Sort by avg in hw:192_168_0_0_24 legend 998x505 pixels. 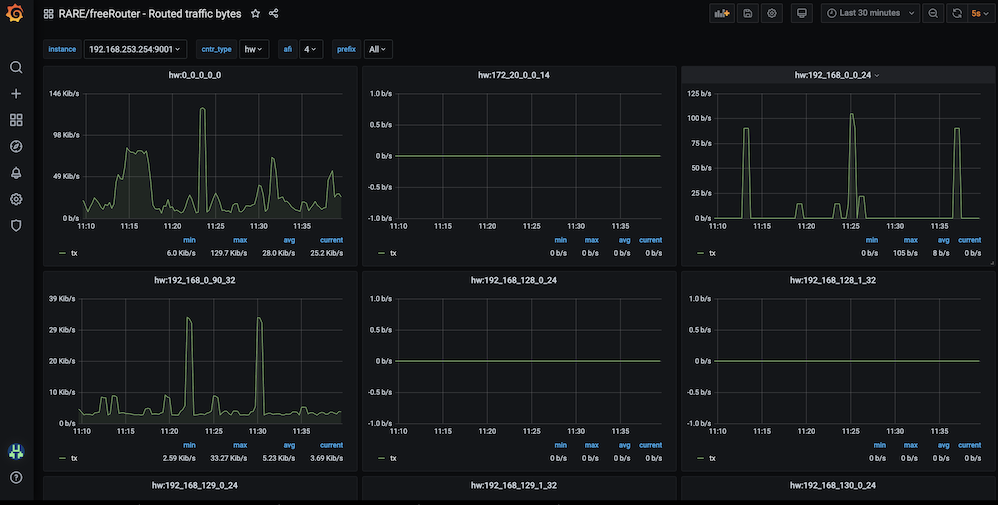[943, 240]
